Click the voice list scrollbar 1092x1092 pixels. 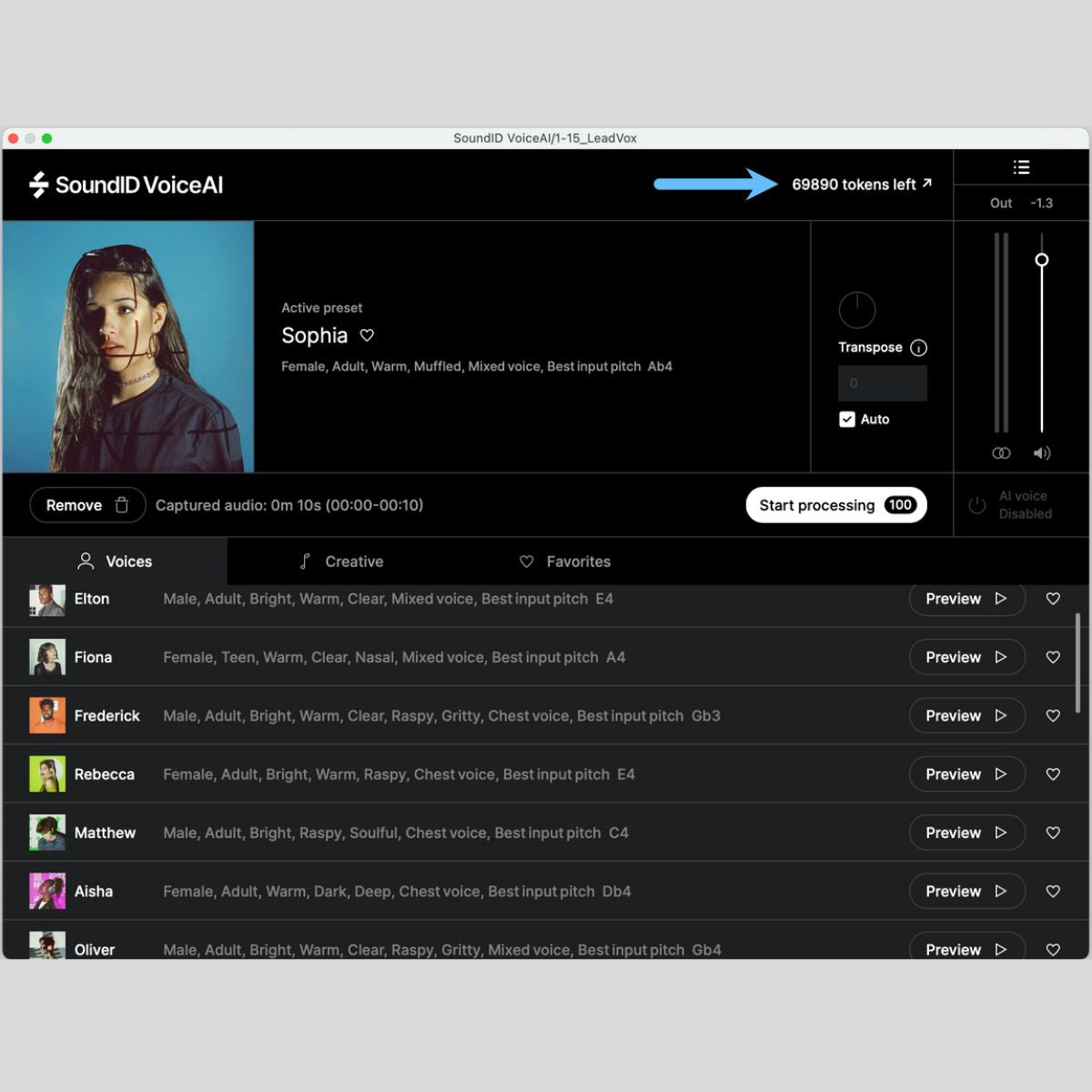pyautogui.click(x=1078, y=662)
